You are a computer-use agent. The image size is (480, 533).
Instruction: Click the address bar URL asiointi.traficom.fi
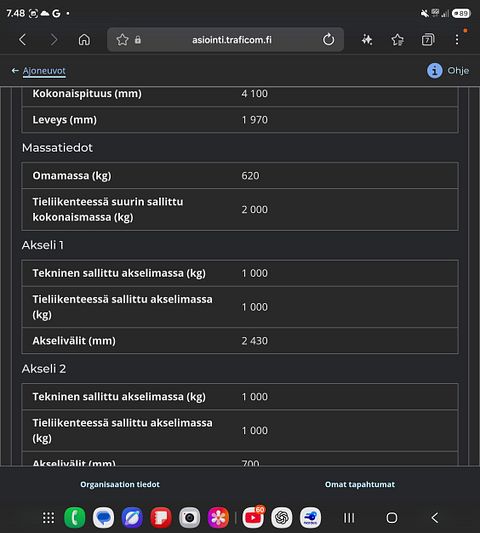232,40
